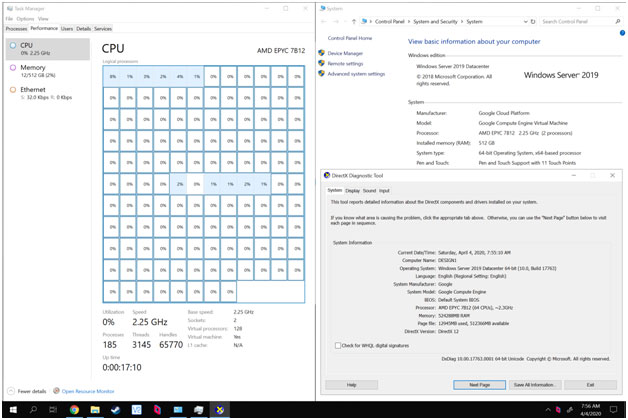This screenshot has height=420, width=628.
Task: Expand the chevron after System and Security
Action: 462,22
